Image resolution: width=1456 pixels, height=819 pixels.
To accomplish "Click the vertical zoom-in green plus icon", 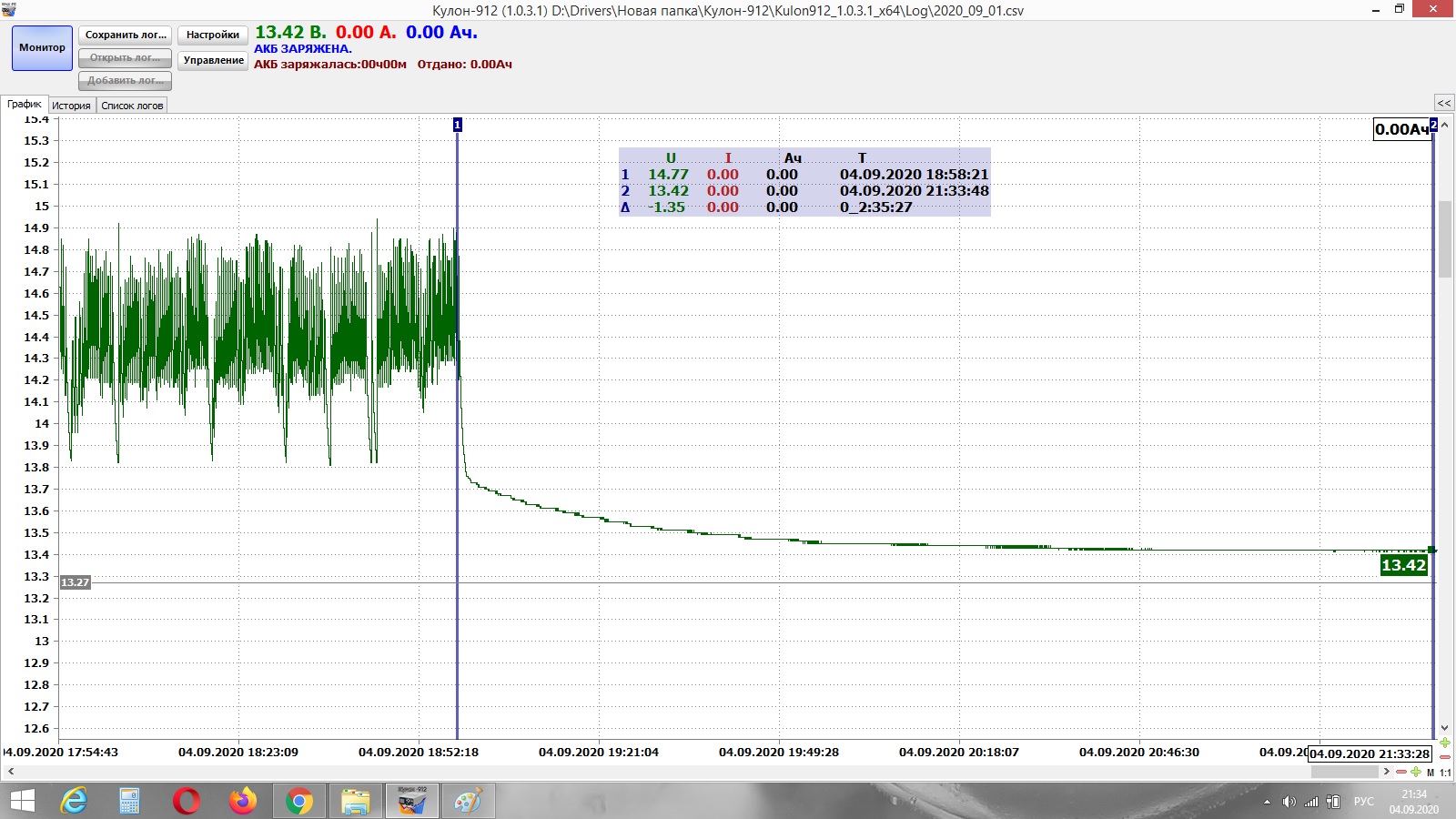I will (x=1445, y=743).
